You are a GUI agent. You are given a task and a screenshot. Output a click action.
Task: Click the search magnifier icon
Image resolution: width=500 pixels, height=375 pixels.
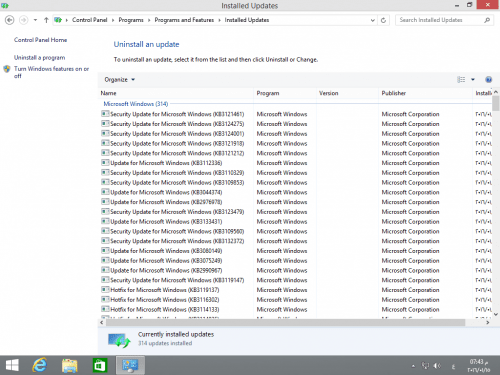[487, 20]
